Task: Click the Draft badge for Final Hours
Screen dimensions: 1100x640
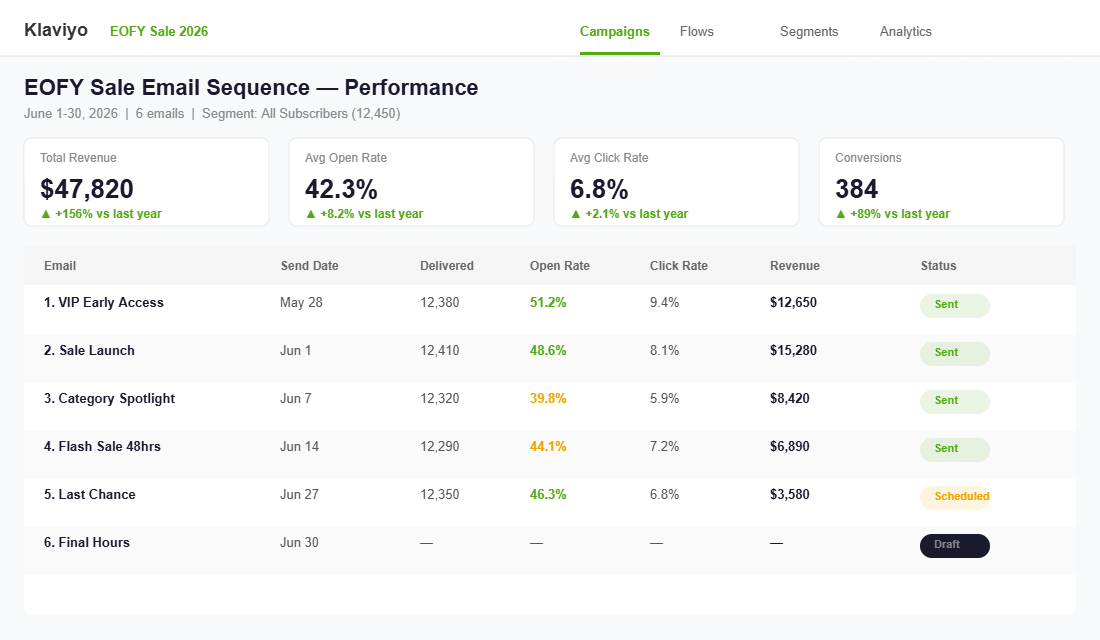Action: click(954, 545)
